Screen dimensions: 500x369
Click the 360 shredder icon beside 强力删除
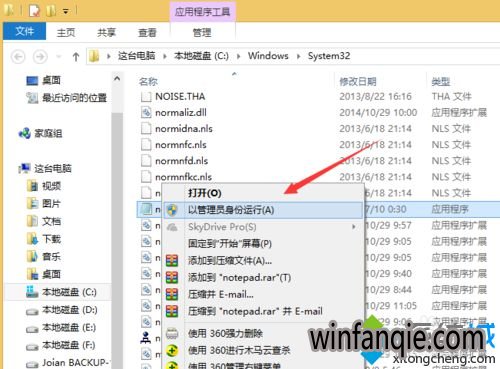[x=172, y=333]
